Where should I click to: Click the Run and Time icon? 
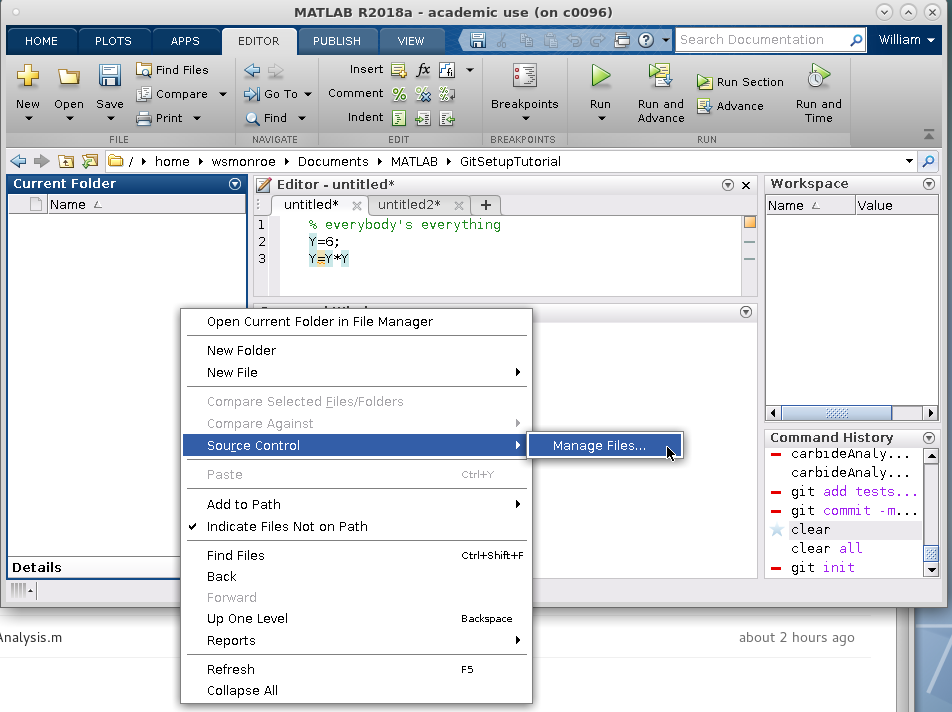tap(819, 77)
